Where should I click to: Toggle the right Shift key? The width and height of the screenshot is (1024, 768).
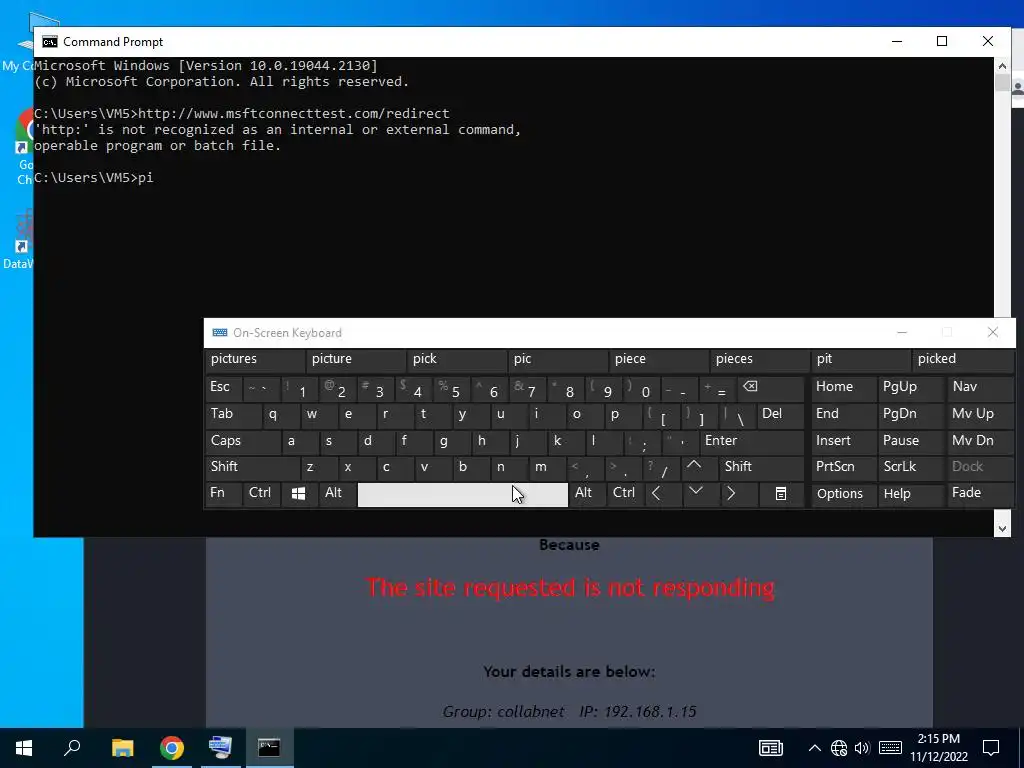[762, 468]
